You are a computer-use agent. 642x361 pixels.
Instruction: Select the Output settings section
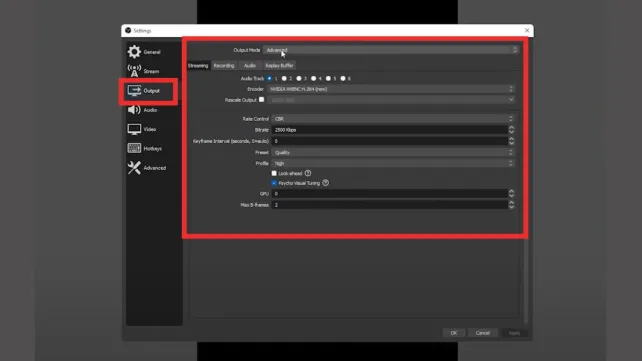[144, 90]
